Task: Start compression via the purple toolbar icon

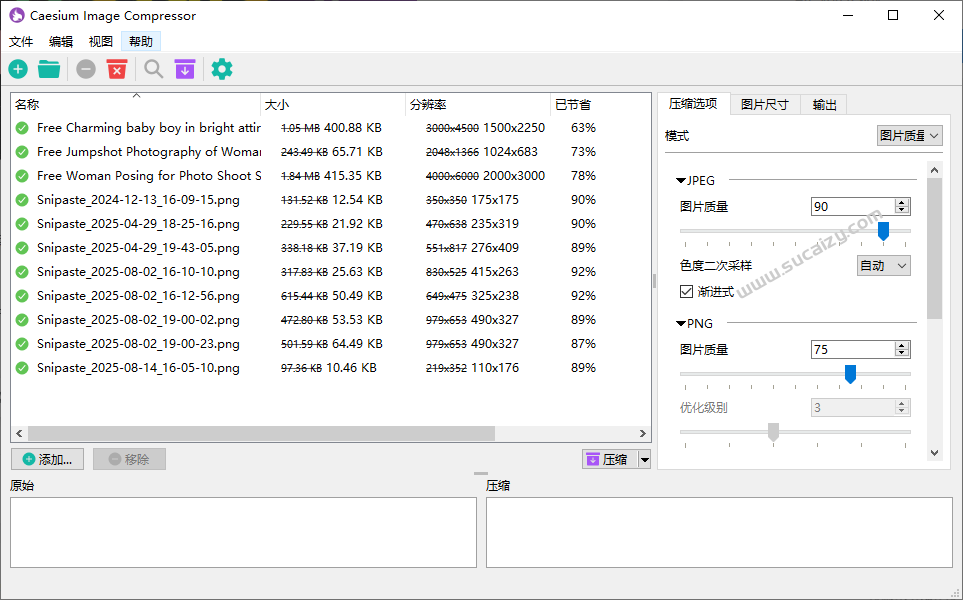Action: (x=186, y=69)
